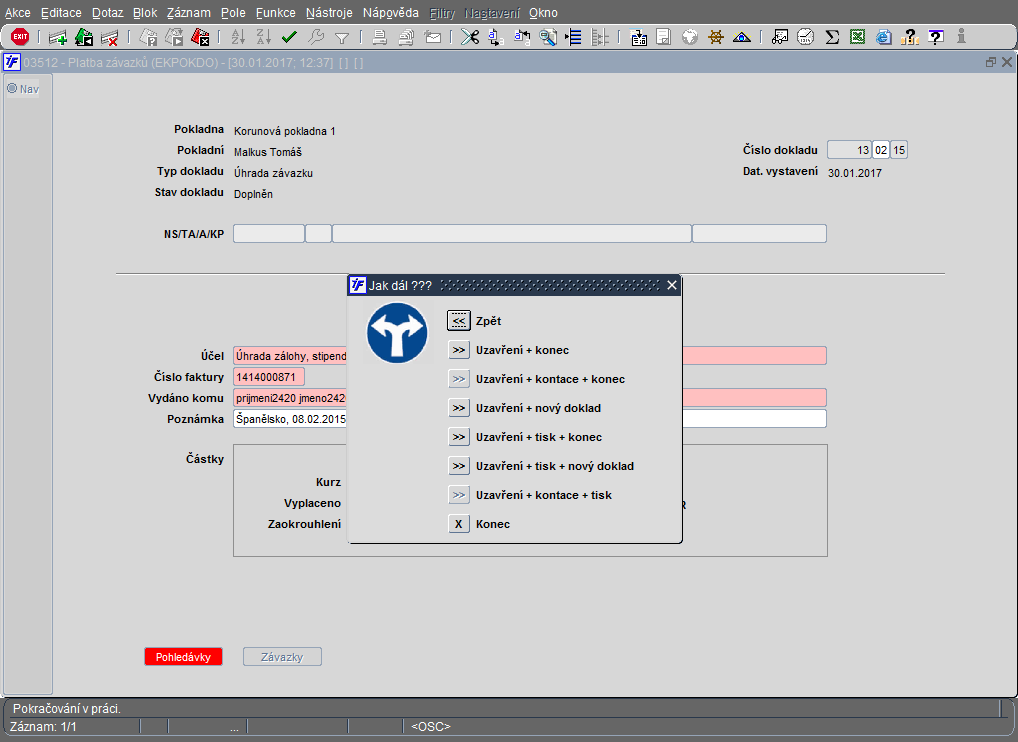Click the first NS/TA/A/KP field
The height and width of the screenshot is (742, 1018).
point(269,234)
